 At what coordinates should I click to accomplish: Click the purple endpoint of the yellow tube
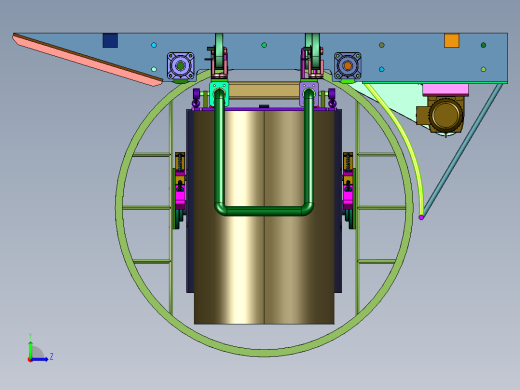(x=421, y=217)
